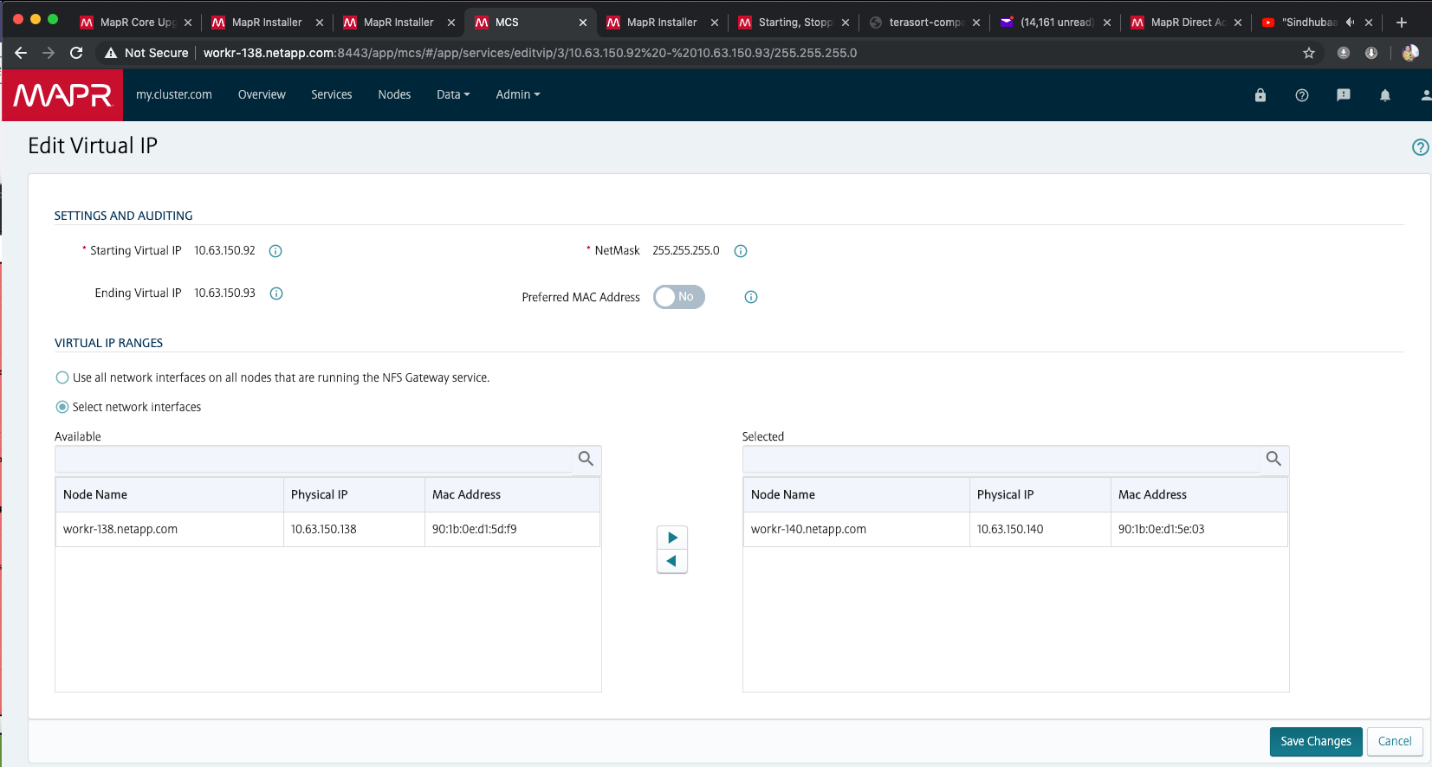Choose 'Select network interfaces' radio button
Viewport: 1432px width, 767px height.
62,407
